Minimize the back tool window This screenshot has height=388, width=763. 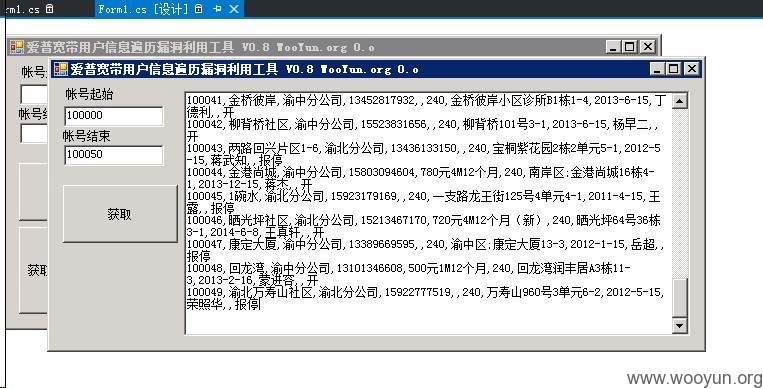click(x=613, y=47)
